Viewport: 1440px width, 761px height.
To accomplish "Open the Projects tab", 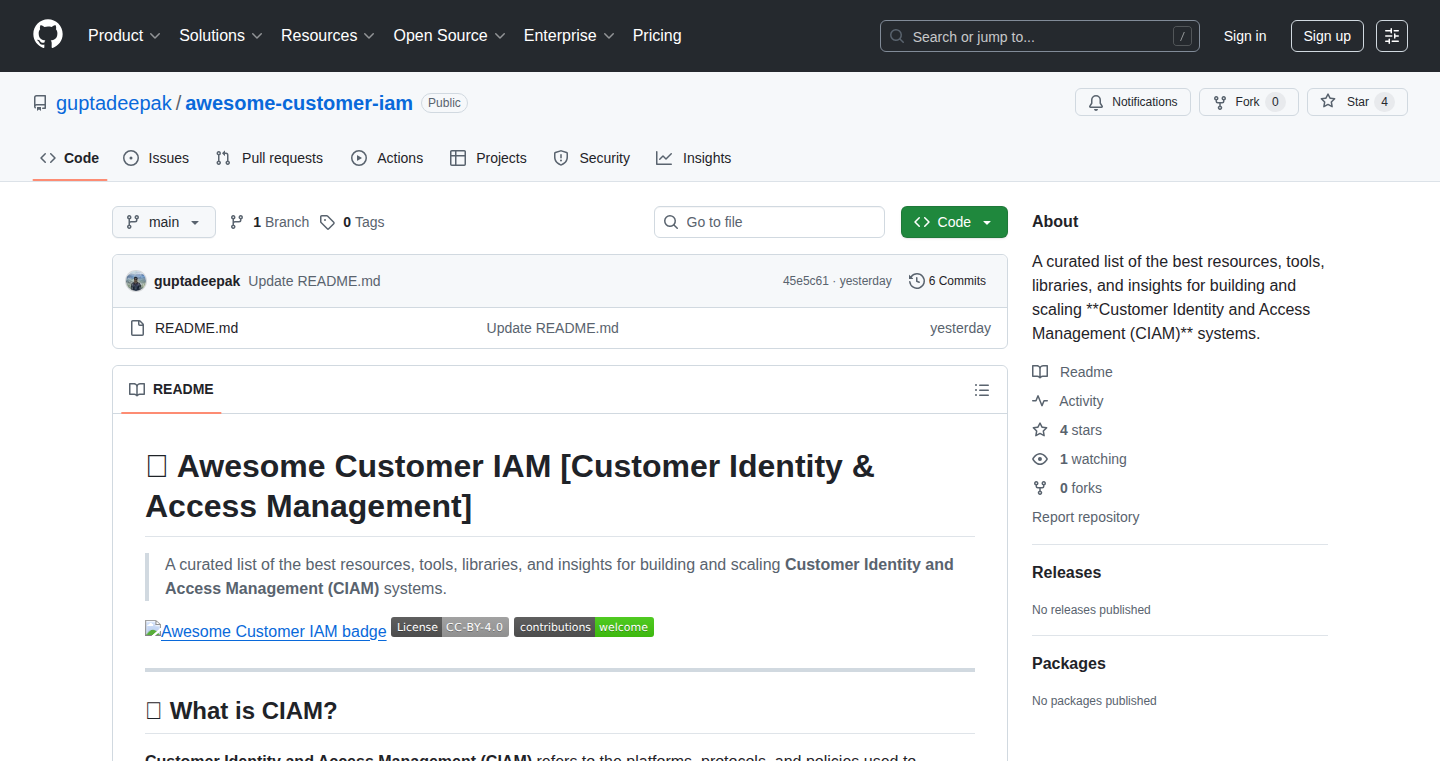I will coord(488,158).
